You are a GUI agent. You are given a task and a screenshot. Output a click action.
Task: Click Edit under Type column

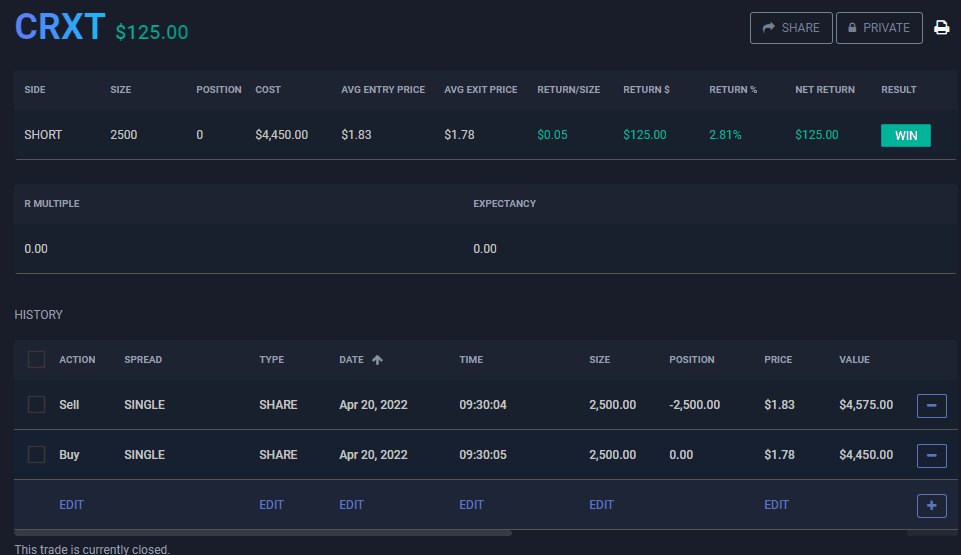pyautogui.click(x=271, y=505)
